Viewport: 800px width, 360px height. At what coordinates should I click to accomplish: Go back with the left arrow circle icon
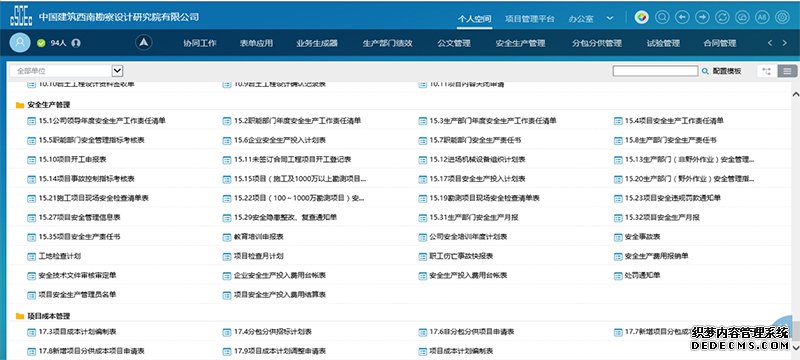682,18
